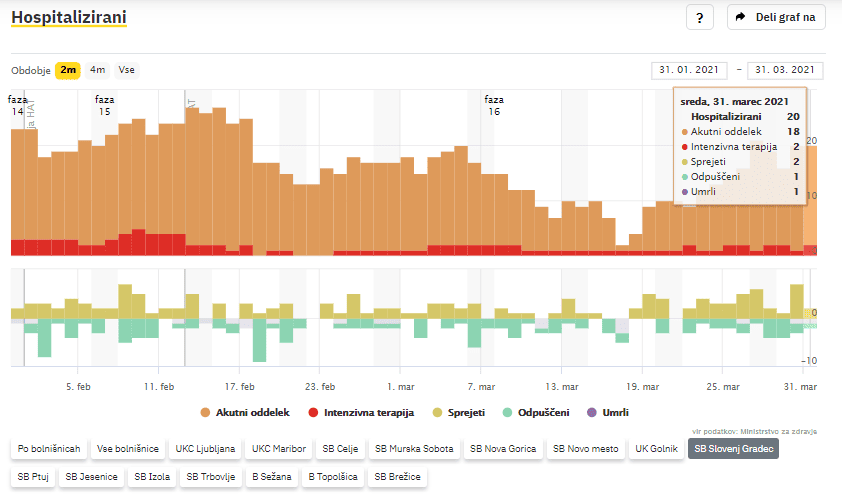
Task: Select the Vse bolnišnice filter
Action: click(x=128, y=450)
